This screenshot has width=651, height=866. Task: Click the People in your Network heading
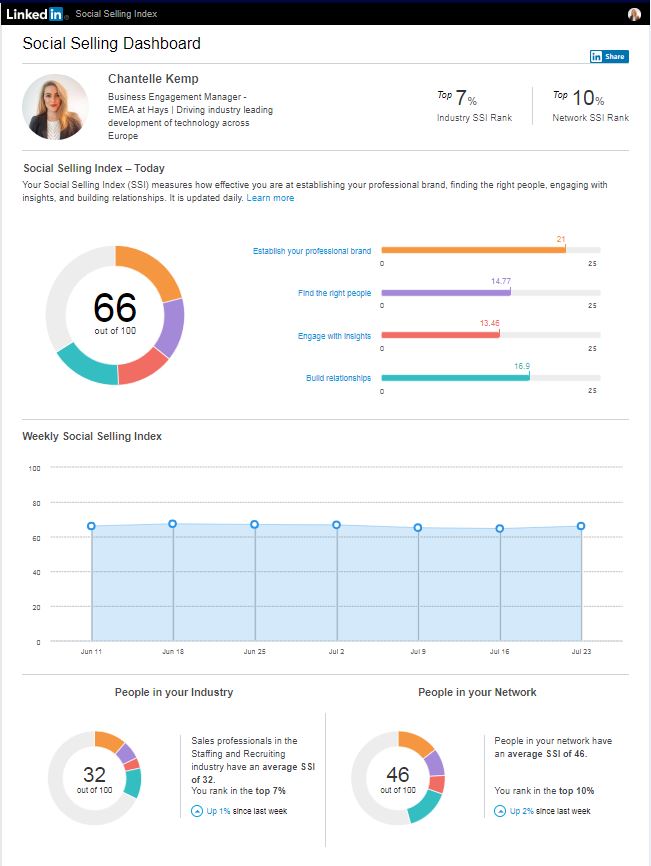pos(477,692)
